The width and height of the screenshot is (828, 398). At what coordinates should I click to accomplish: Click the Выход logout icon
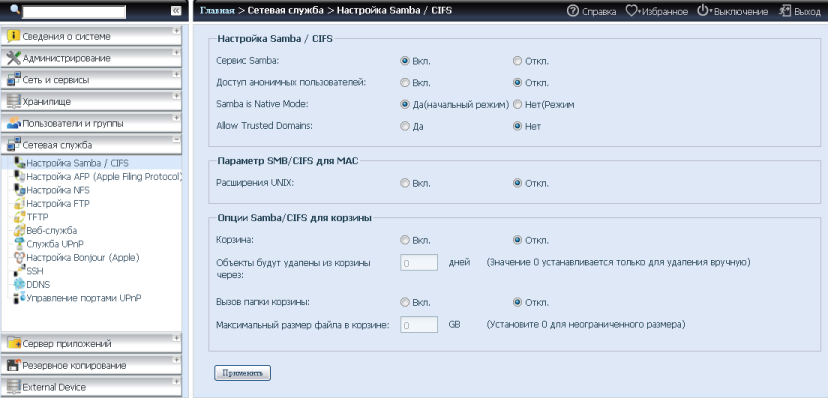[x=785, y=11]
